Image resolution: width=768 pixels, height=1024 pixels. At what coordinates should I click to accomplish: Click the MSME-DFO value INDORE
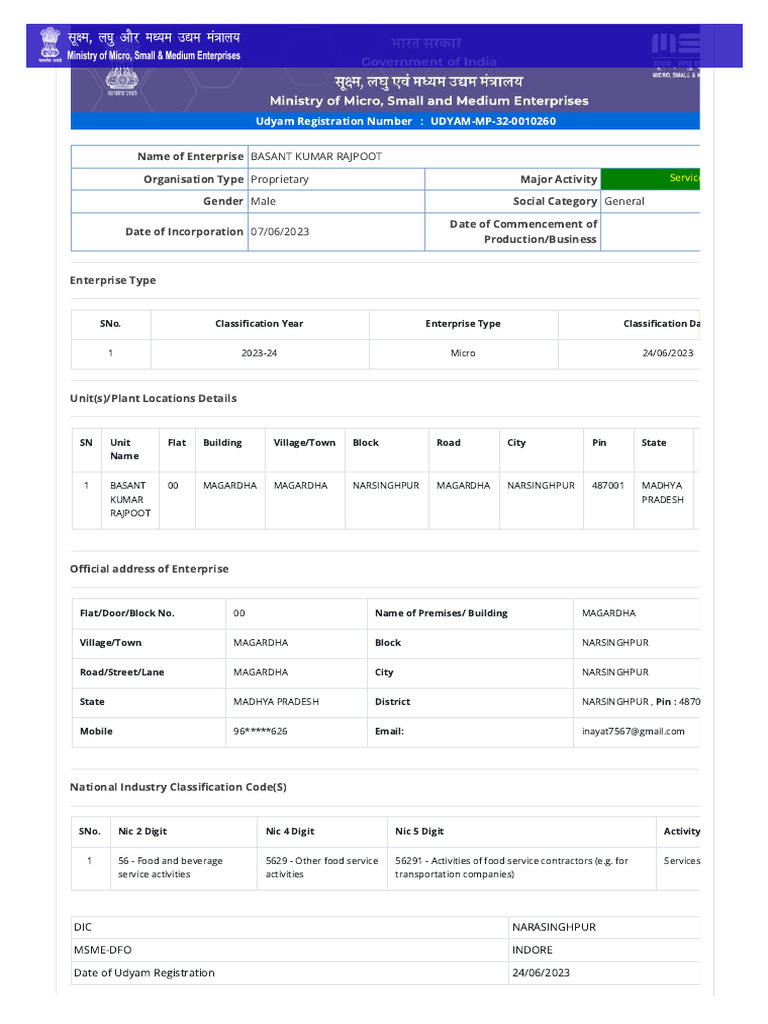[532, 950]
